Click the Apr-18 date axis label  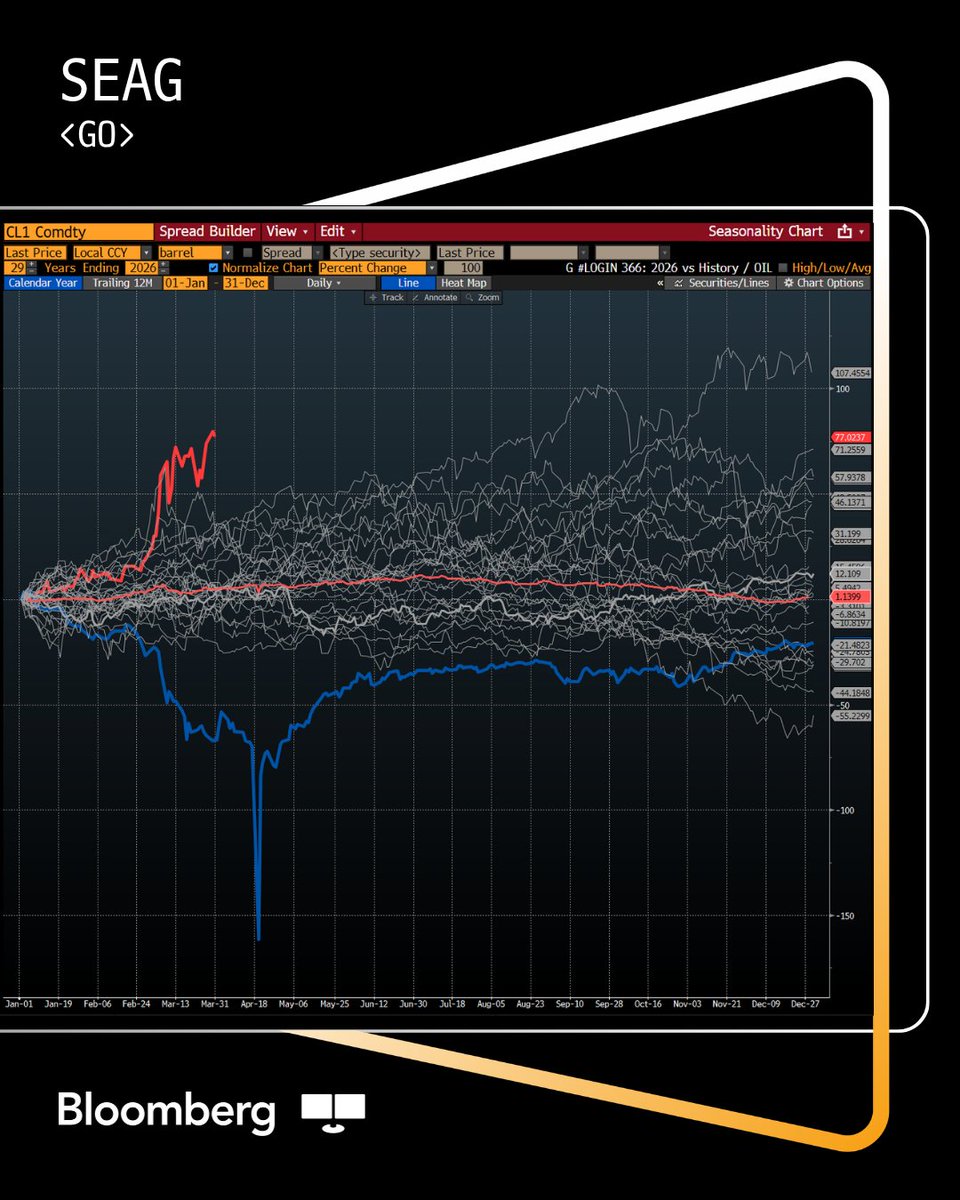pos(255,1002)
